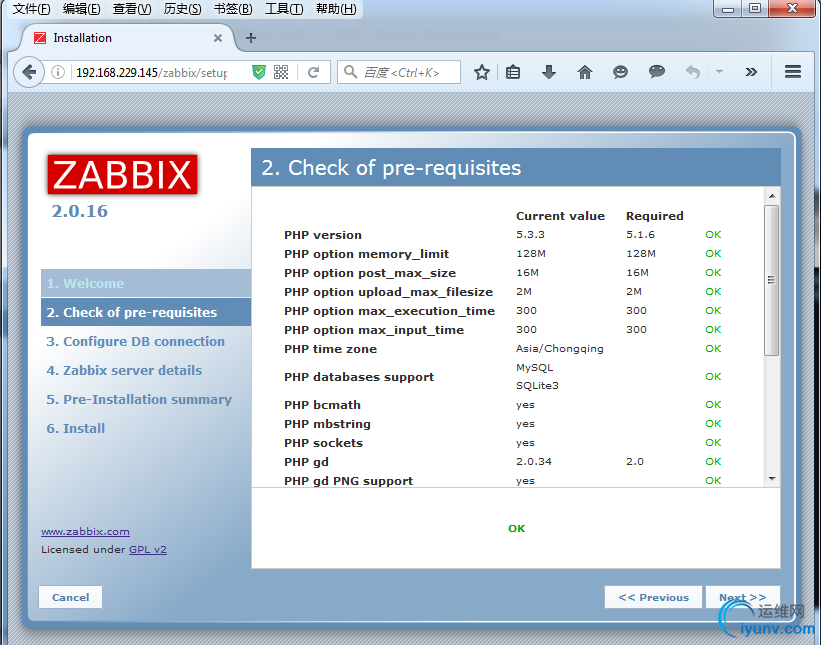Click the ZABBIX logo
Viewport: 821px width, 645px height.
123,174
